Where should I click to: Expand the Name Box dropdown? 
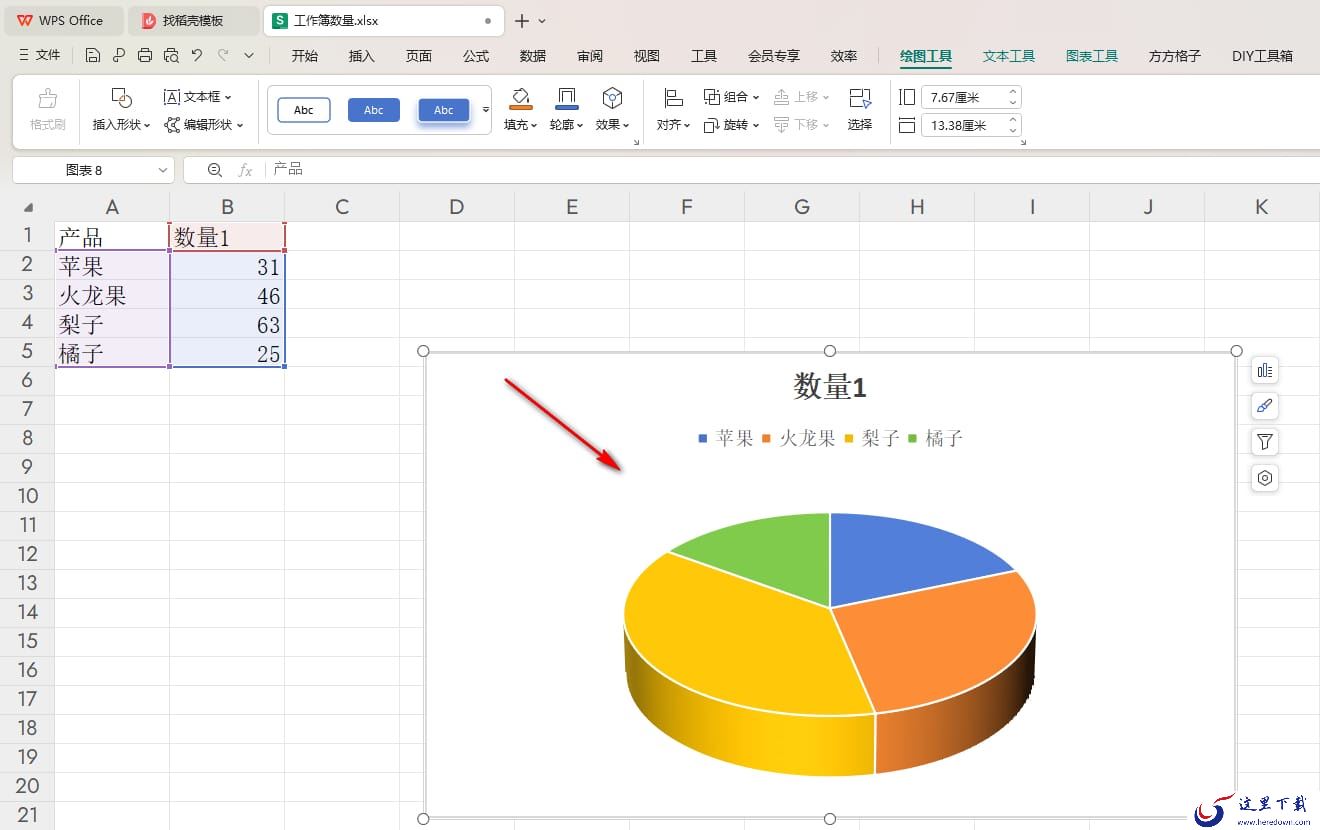(163, 171)
